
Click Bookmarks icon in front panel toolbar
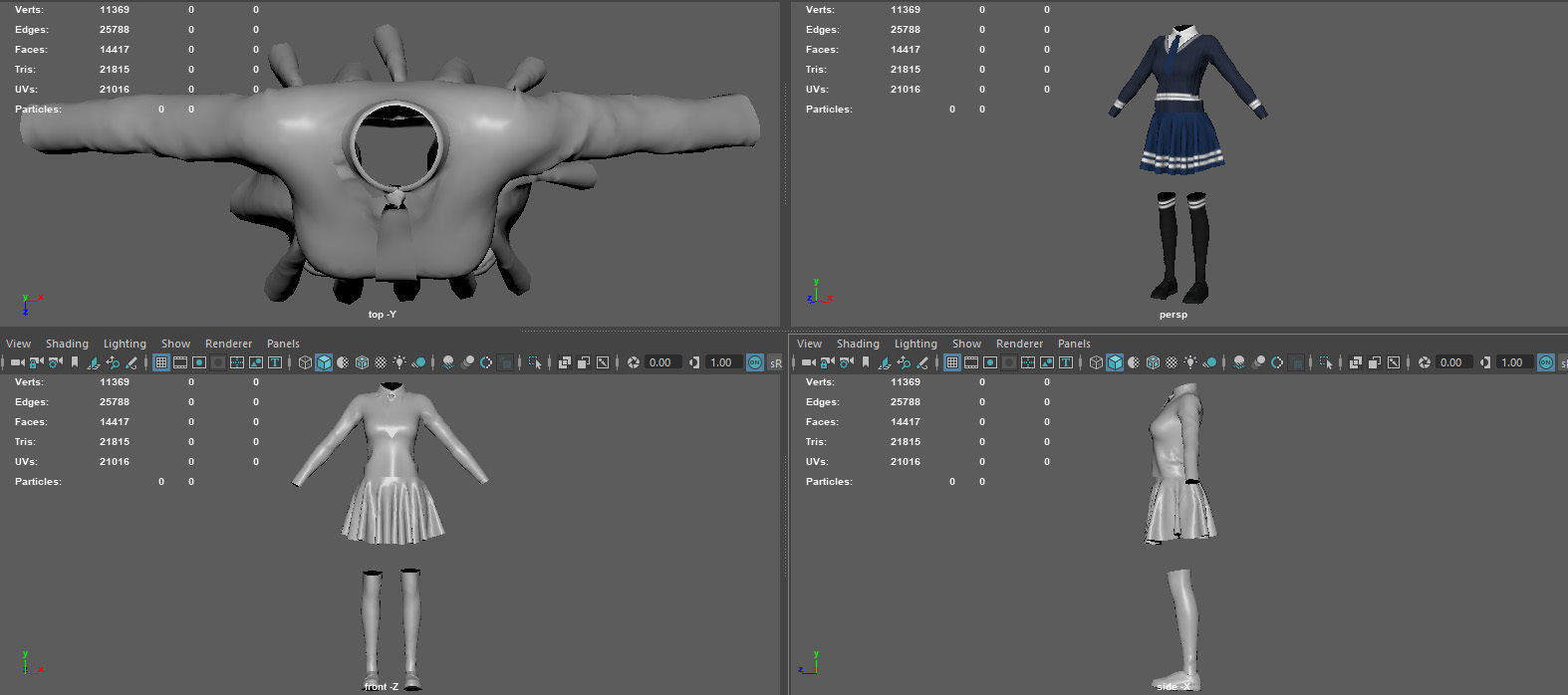[x=74, y=362]
